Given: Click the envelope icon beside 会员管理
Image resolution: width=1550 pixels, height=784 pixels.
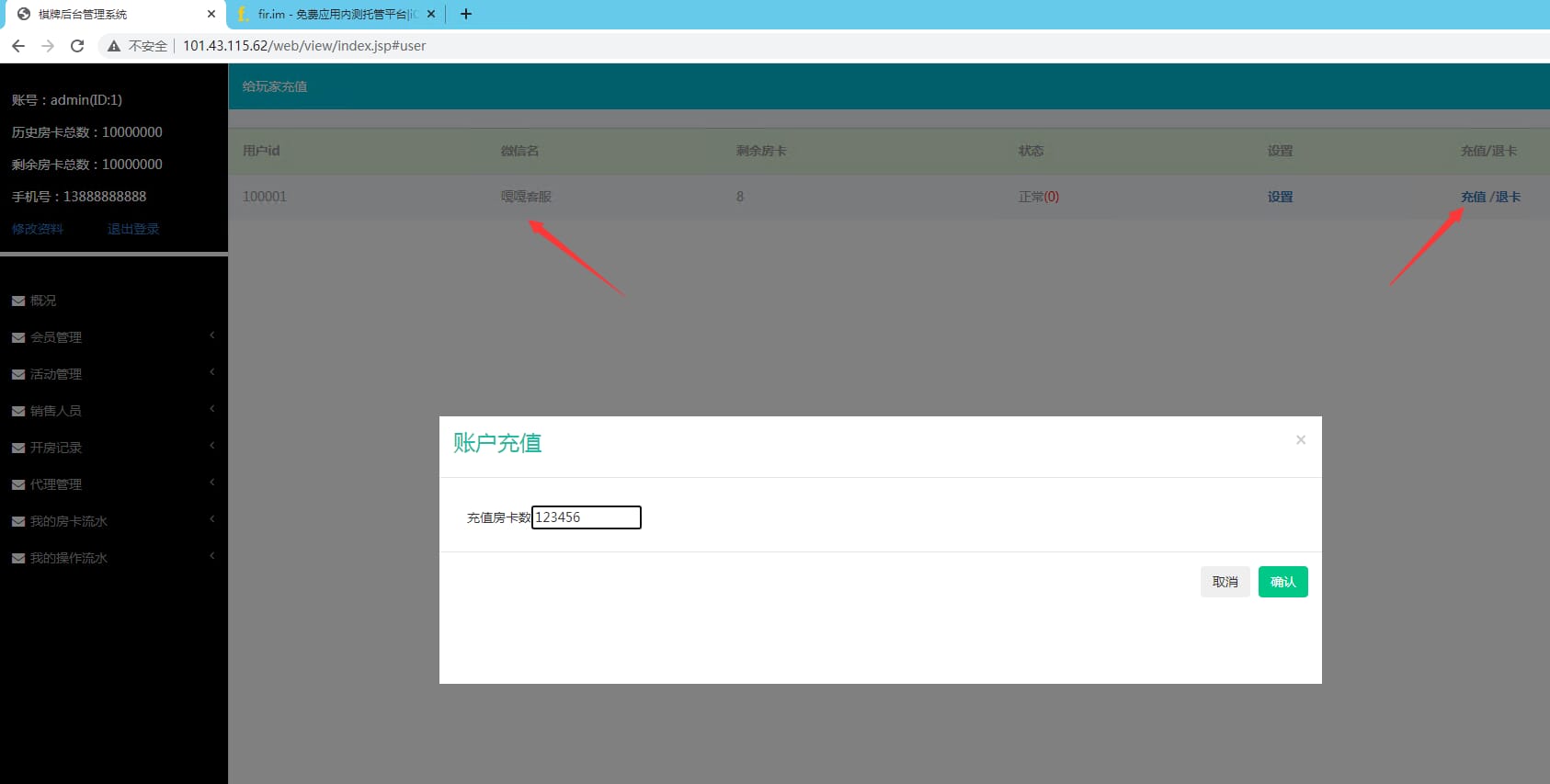Looking at the screenshot, I should (18, 337).
